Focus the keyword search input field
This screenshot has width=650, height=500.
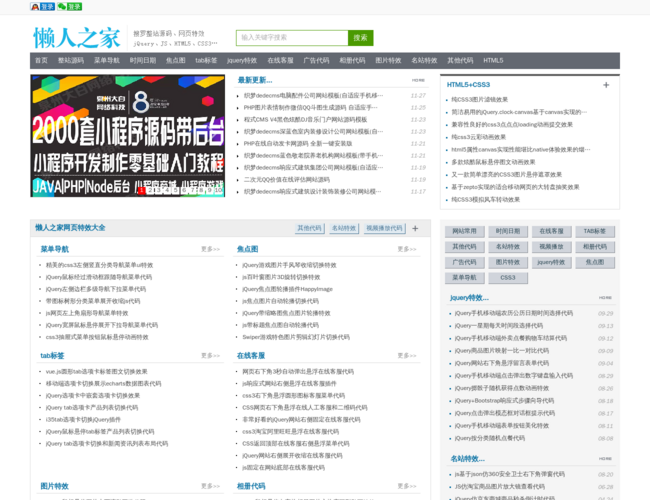pyautogui.click(x=292, y=38)
